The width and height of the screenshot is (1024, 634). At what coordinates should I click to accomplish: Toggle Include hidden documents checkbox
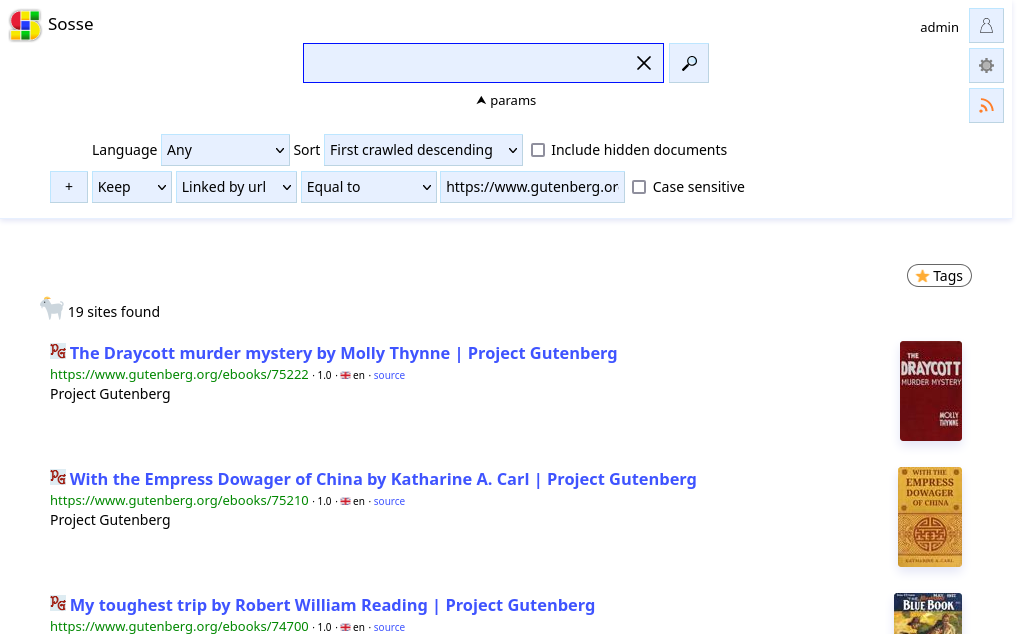click(x=538, y=150)
